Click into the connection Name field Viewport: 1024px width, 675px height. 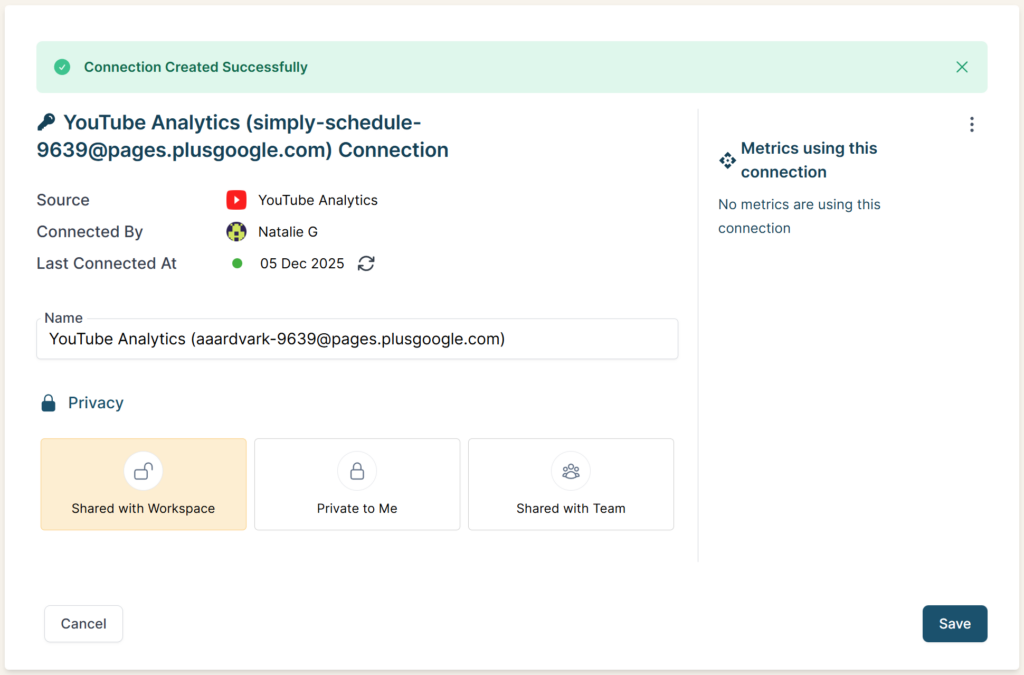357,339
